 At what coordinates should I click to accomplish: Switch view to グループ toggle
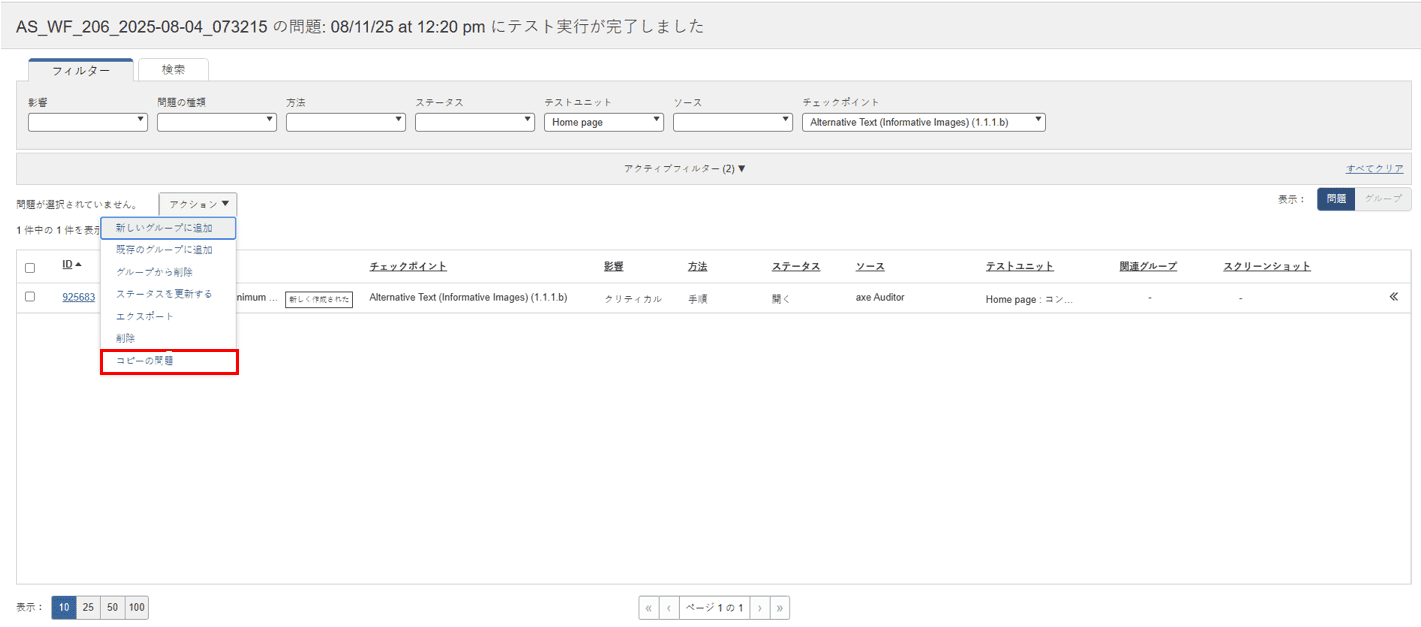(x=1383, y=199)
